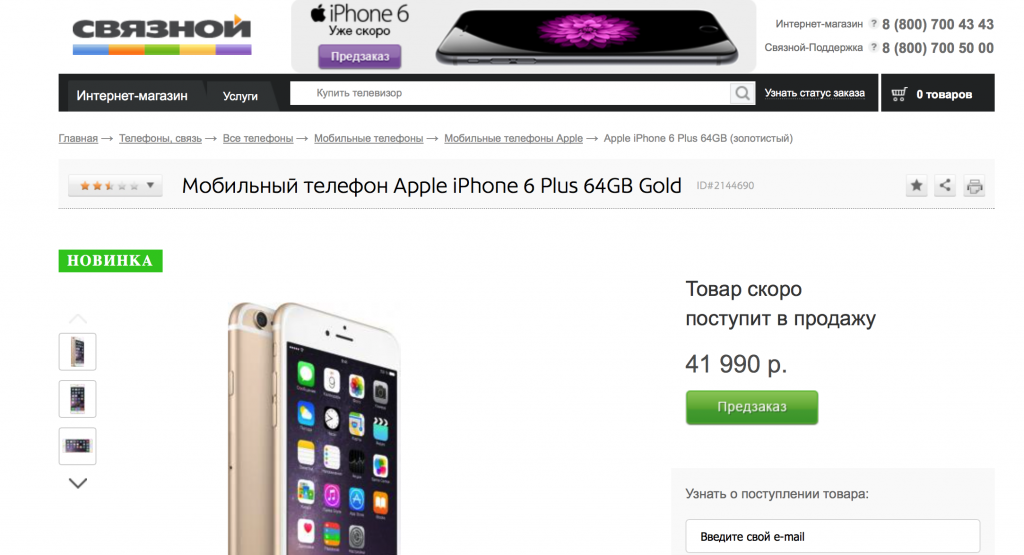Focus the Введите свой e-mail field
Viewport: 1024px width, 555px height.
point(833,537)
